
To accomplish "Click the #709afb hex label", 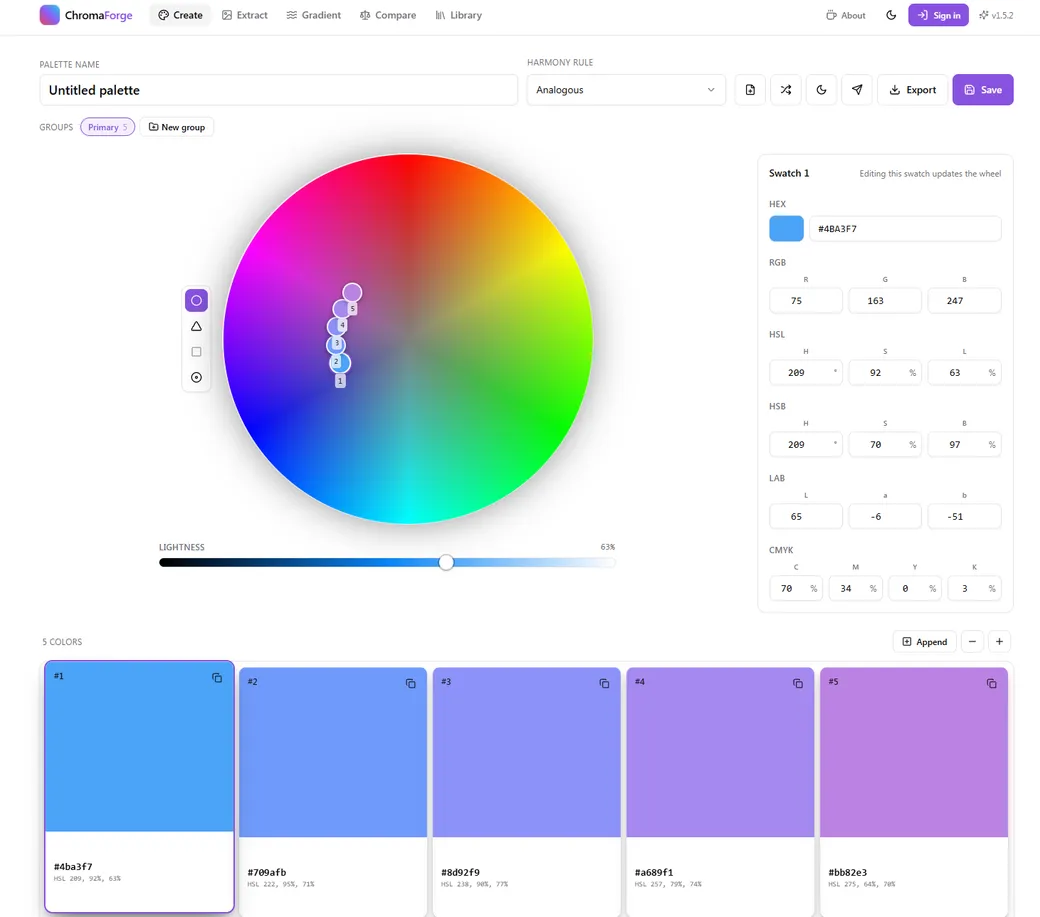I will [267, 873].
